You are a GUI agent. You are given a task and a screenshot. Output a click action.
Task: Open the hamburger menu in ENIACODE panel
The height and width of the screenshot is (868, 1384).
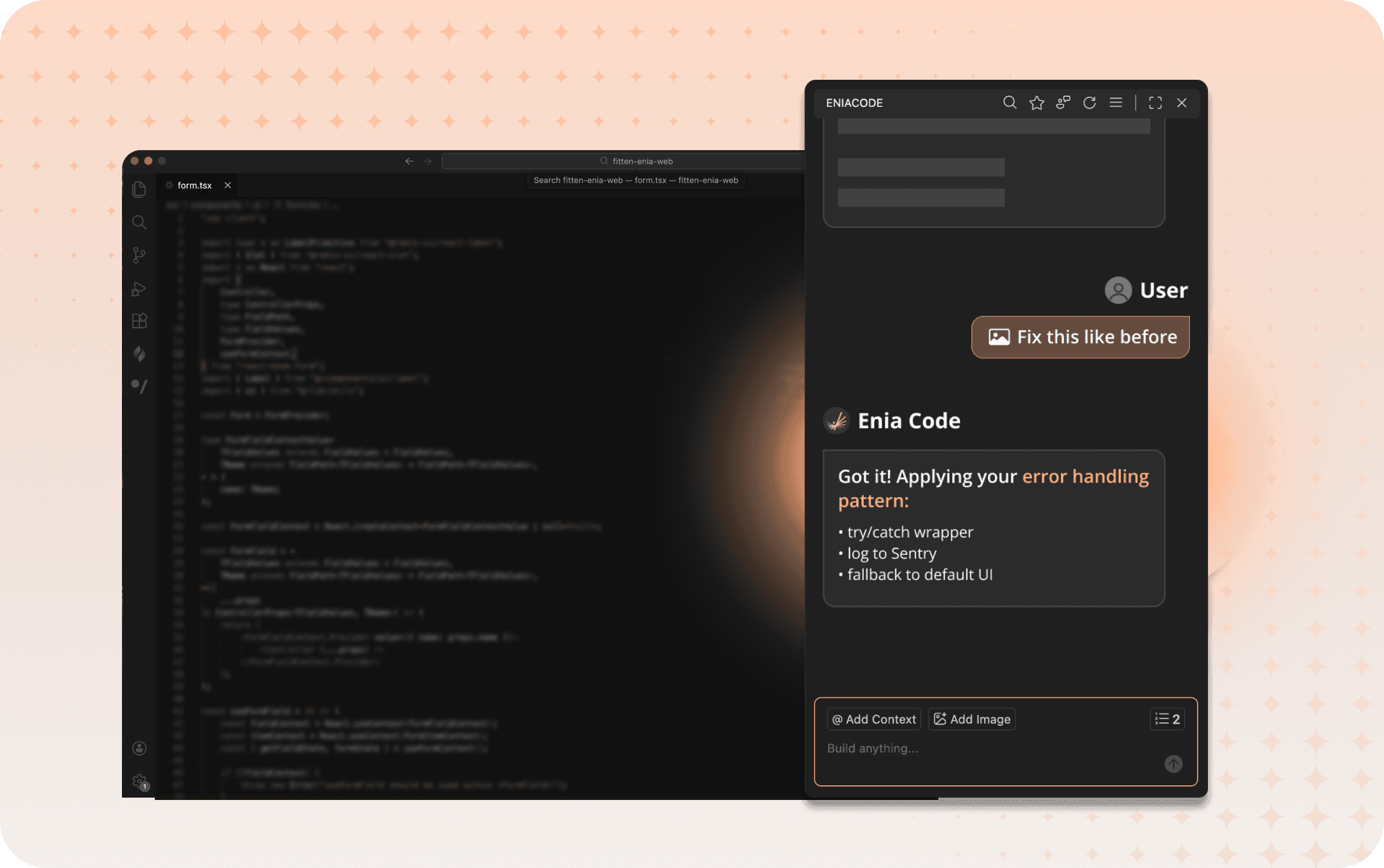point(1115,103)
